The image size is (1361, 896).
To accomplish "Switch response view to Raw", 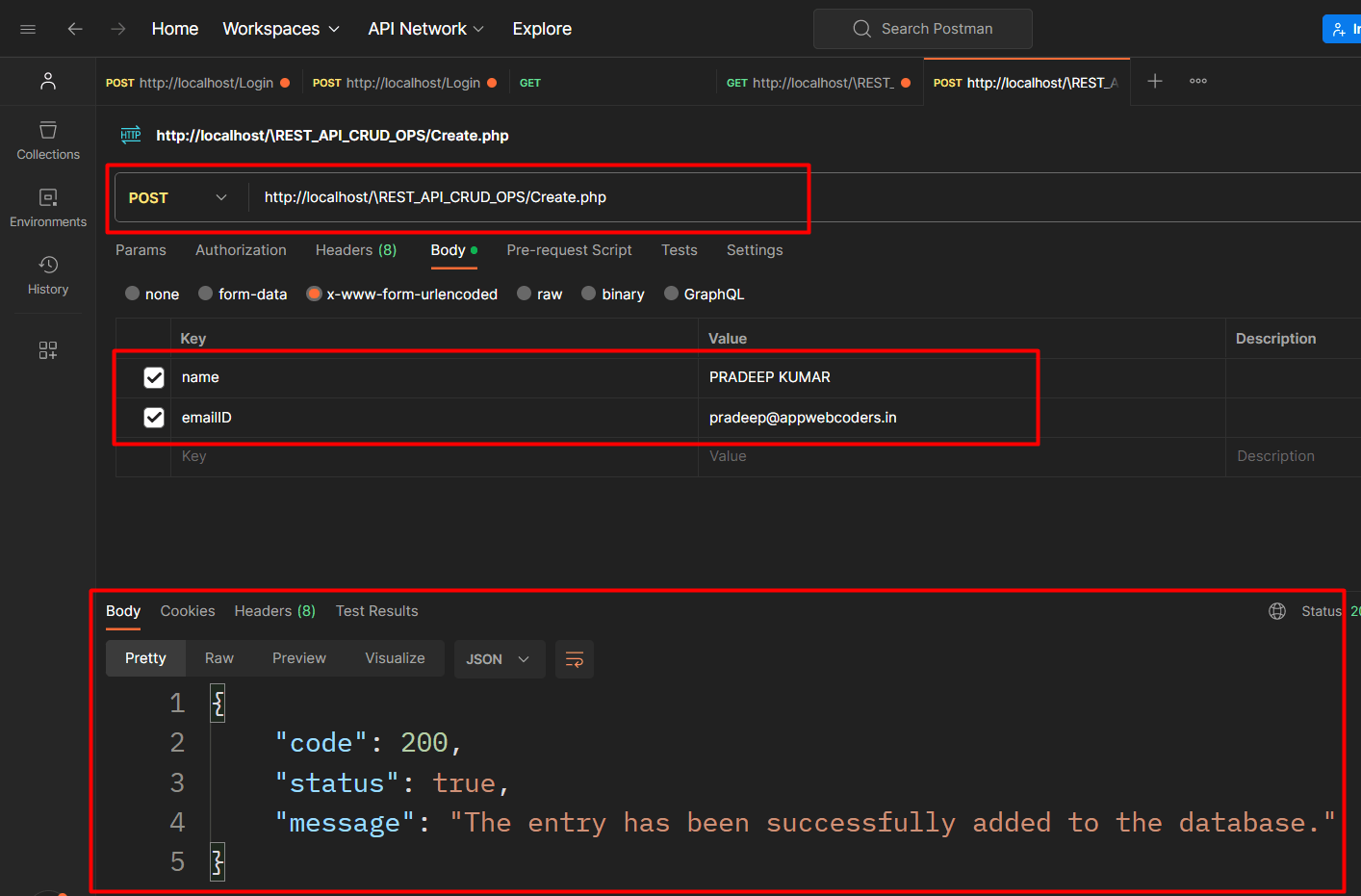I will (219, 658).
